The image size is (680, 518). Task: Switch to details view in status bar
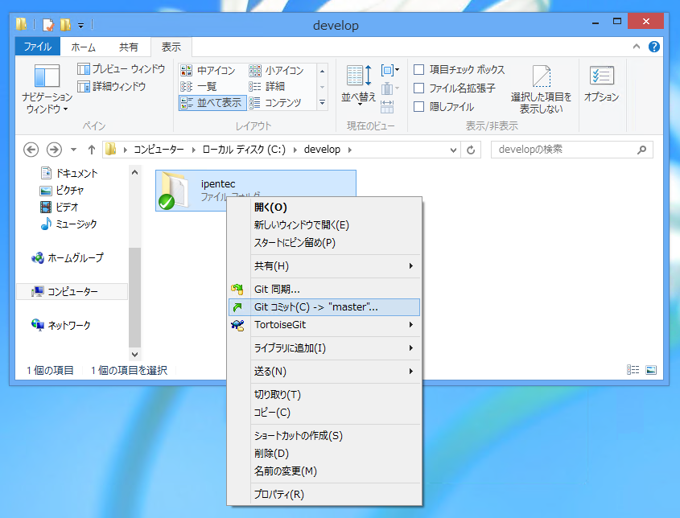click(x=633, y=370)
